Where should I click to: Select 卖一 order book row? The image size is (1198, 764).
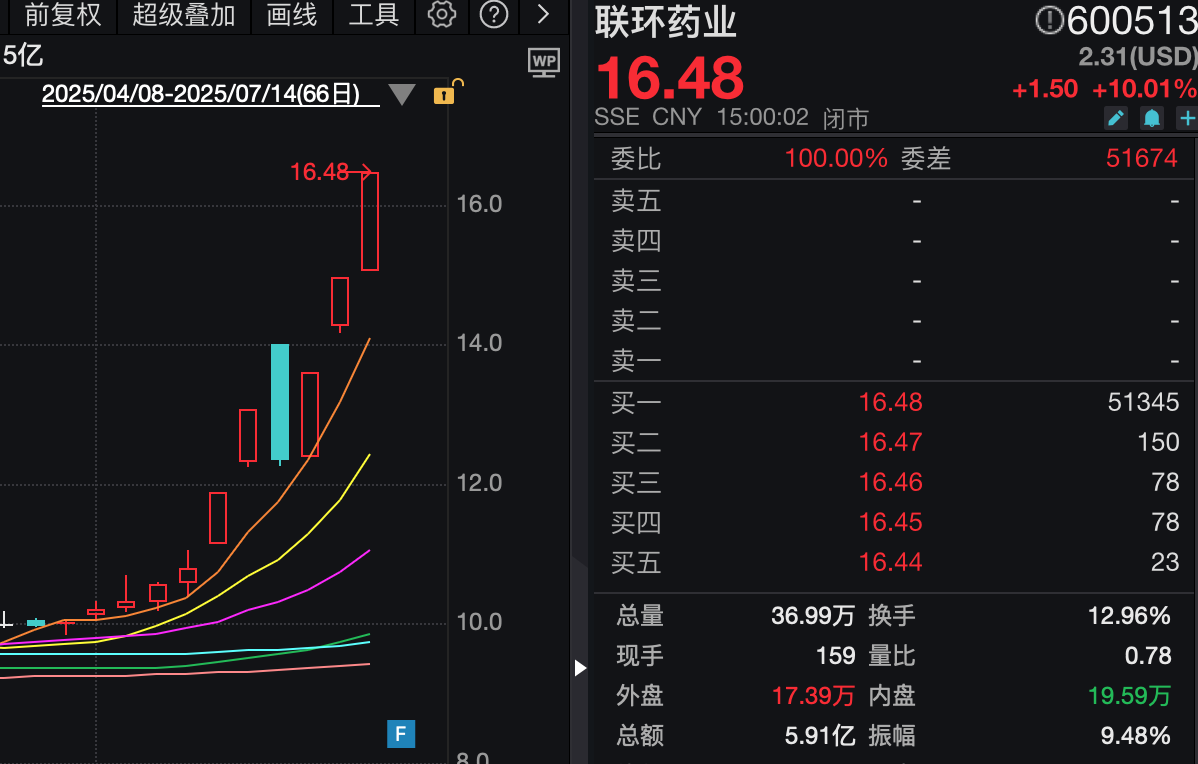[894, 360]
